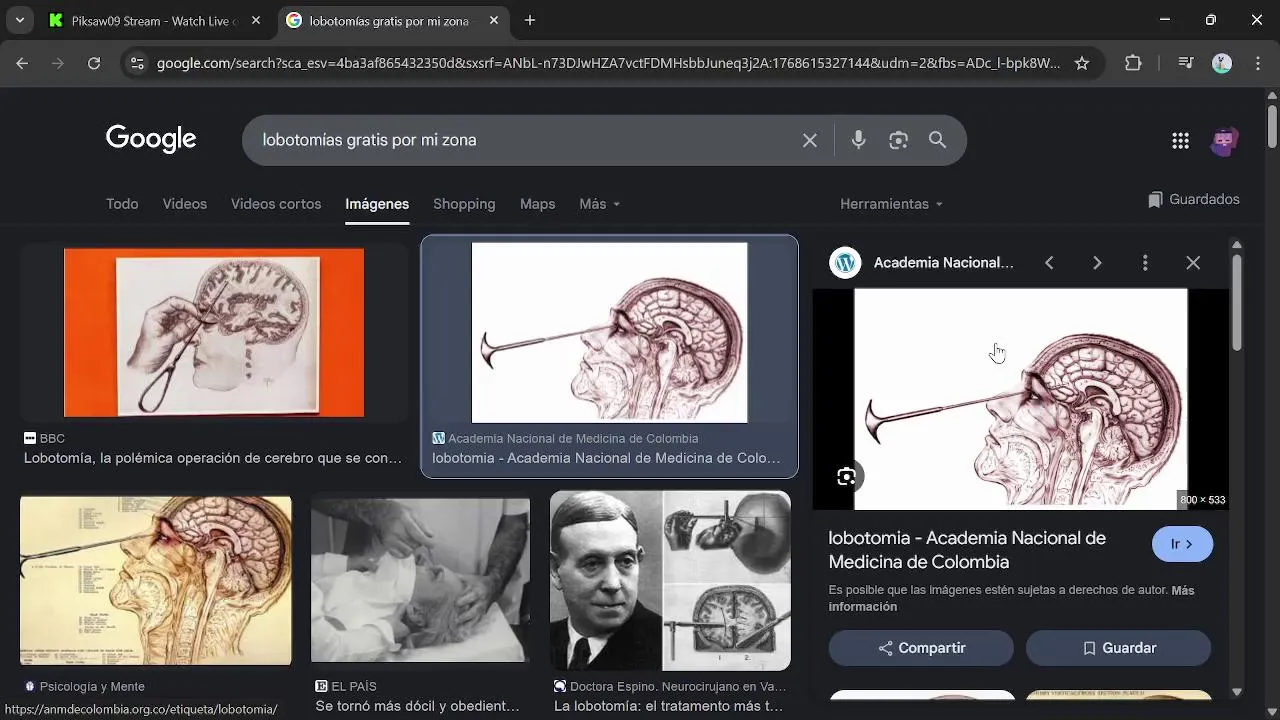Viewport: 1280px width, 720px height.
Task: Open 'La lobotomía: el tratamento' link
Action: point(669,706)
